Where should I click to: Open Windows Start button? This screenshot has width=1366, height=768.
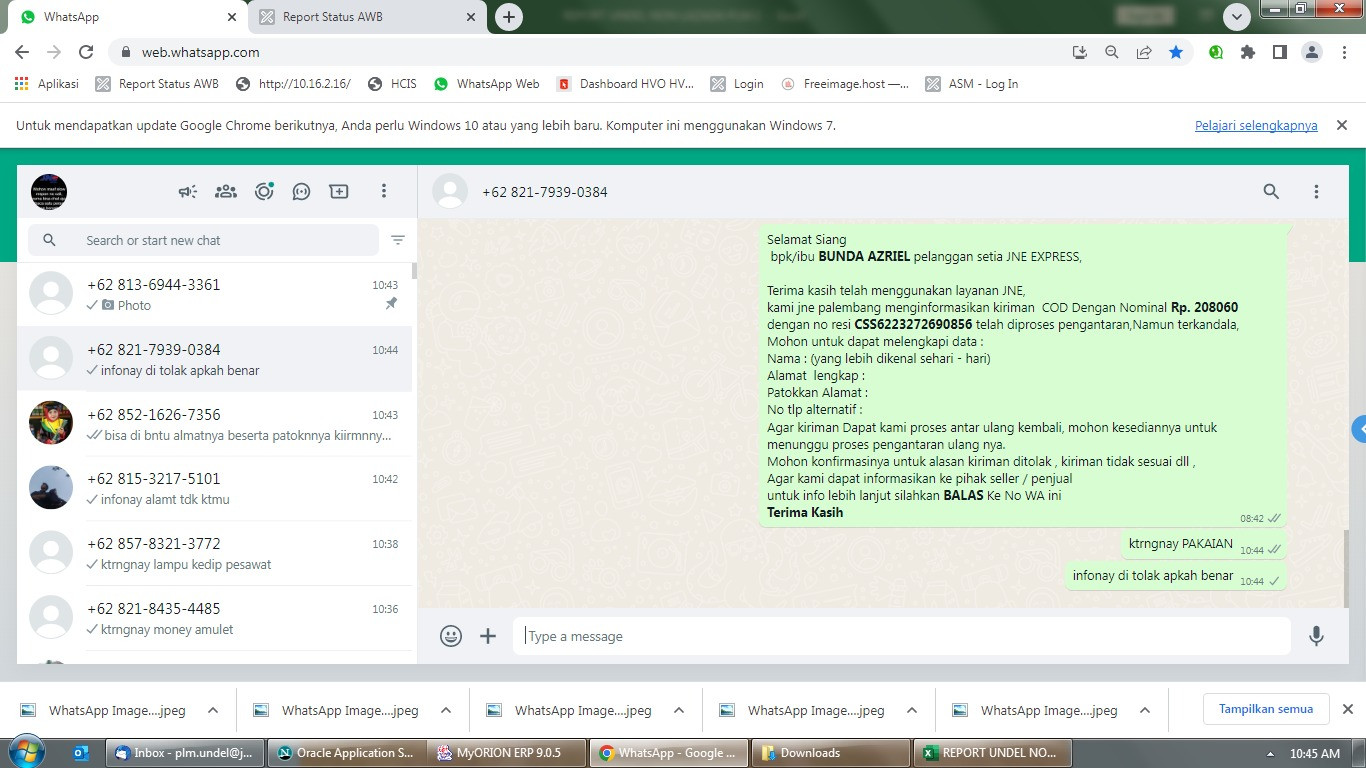[x=26, y=752]
